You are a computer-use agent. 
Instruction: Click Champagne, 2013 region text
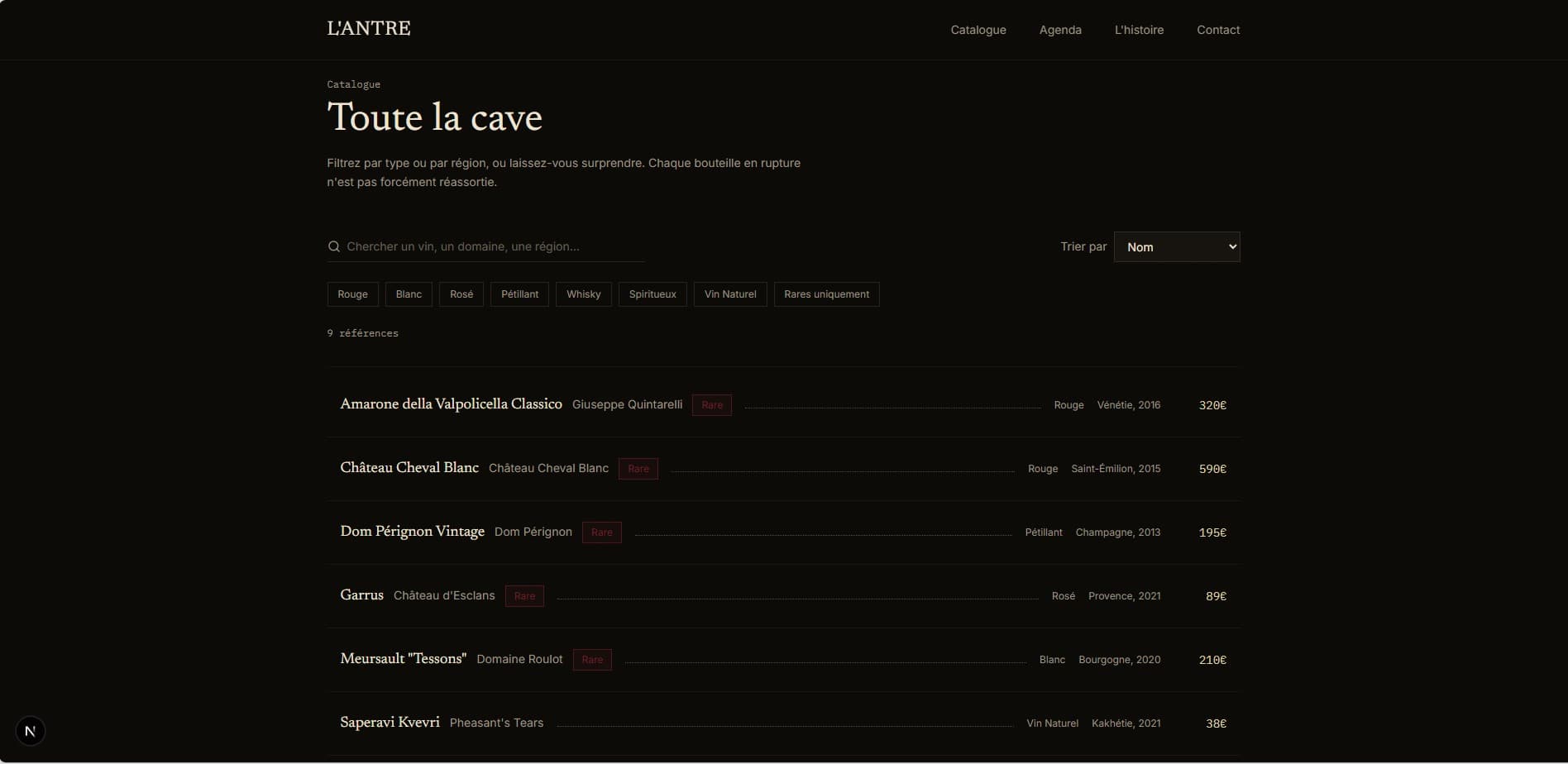(x=1118, y=532)
